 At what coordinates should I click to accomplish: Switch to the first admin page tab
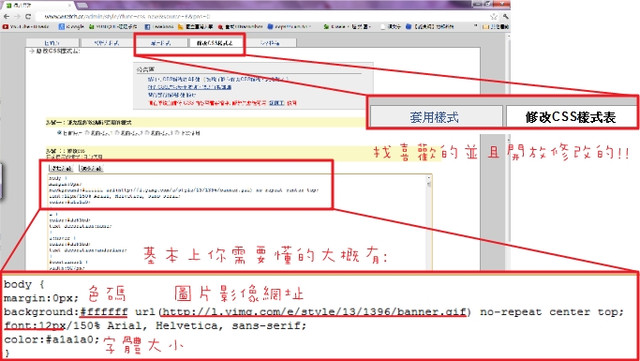(x=52, y=43)
